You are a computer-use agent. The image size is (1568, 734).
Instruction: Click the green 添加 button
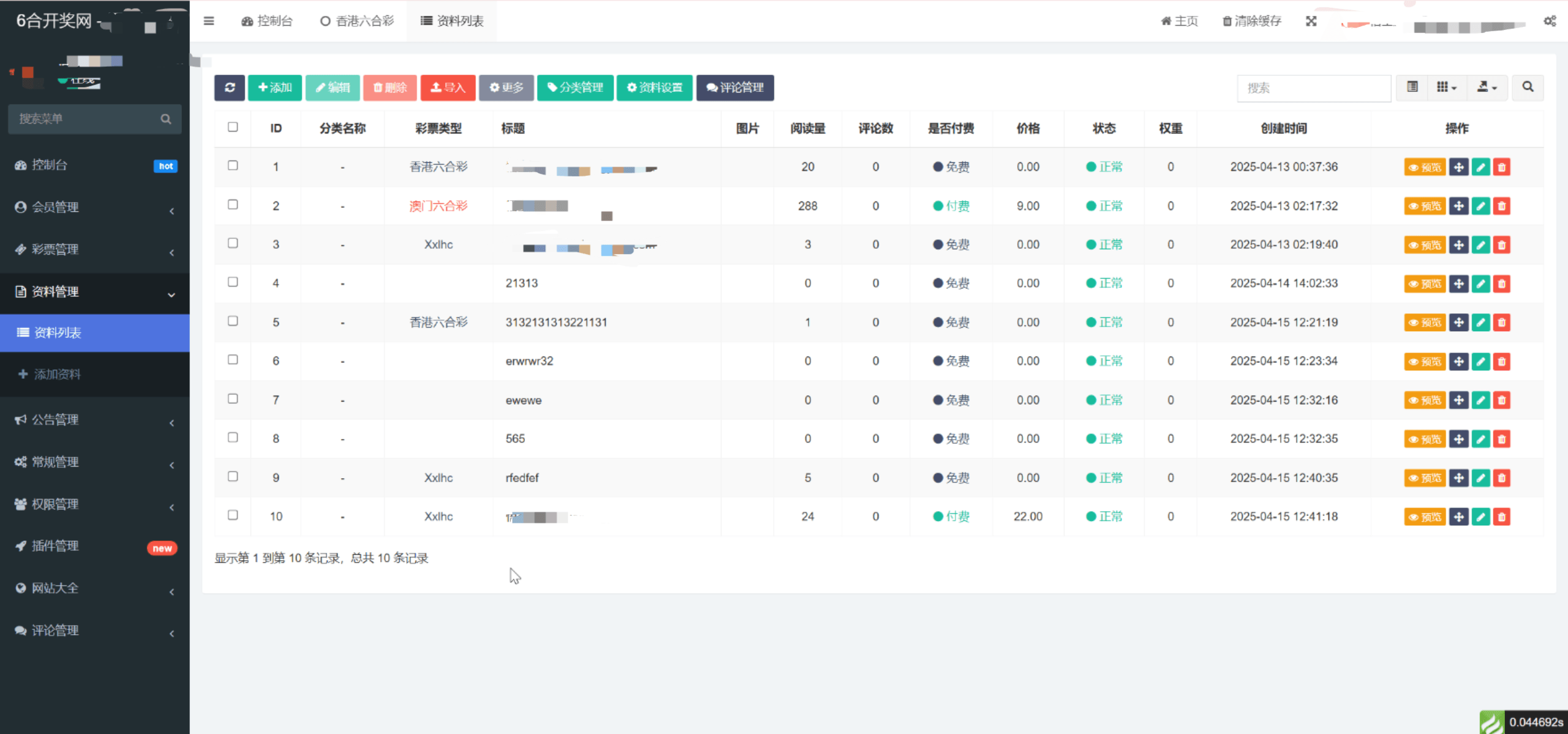click(x=274, y=88)
